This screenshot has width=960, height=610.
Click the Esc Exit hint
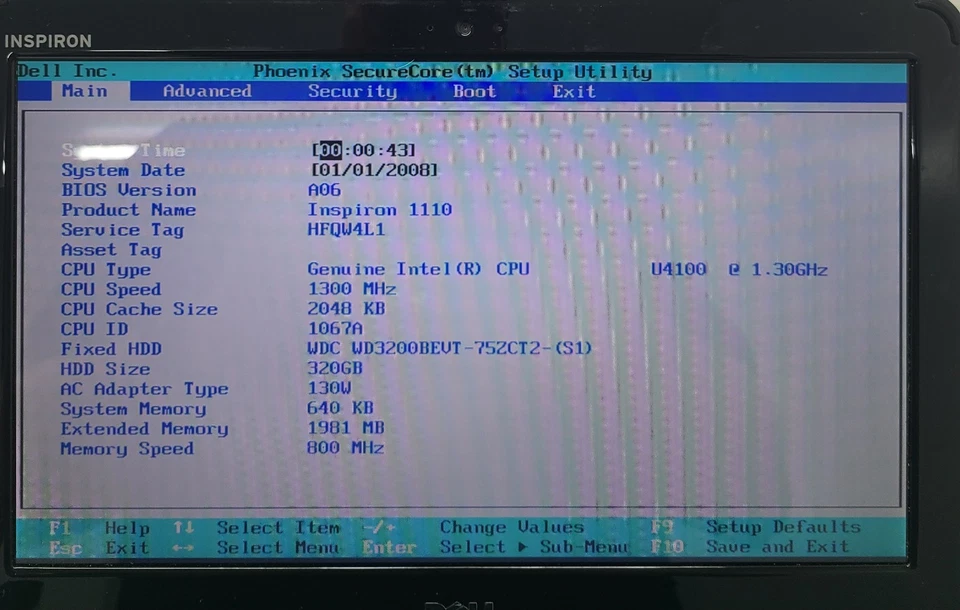coord(99,548)
